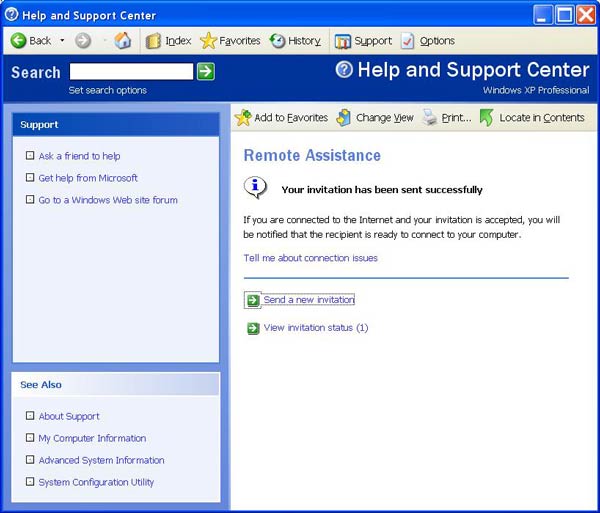Open Favorites star in toolbar
This screenshot has height=513, width=600.
tap(208, 41)
